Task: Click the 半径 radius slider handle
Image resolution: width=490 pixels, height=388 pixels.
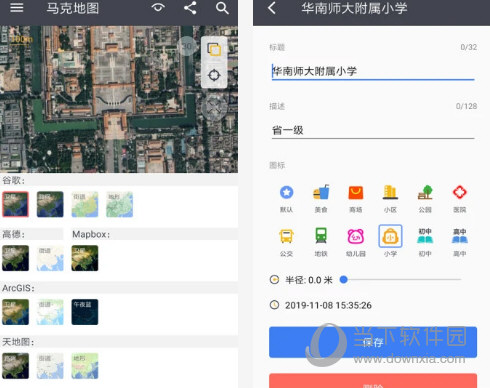Action: click(344, 280)
